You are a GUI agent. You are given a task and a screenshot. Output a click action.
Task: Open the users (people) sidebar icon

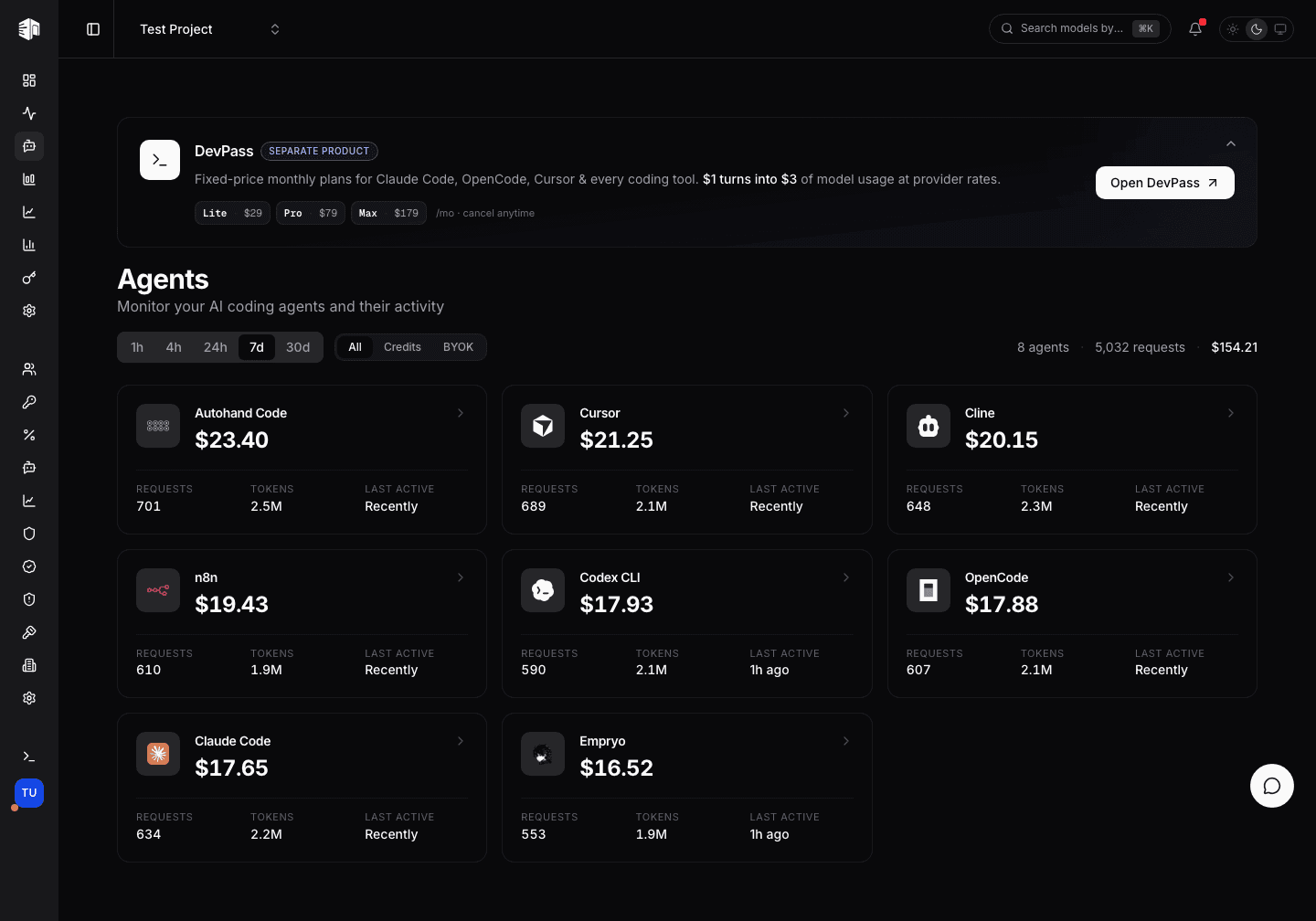tap(29, 369)
